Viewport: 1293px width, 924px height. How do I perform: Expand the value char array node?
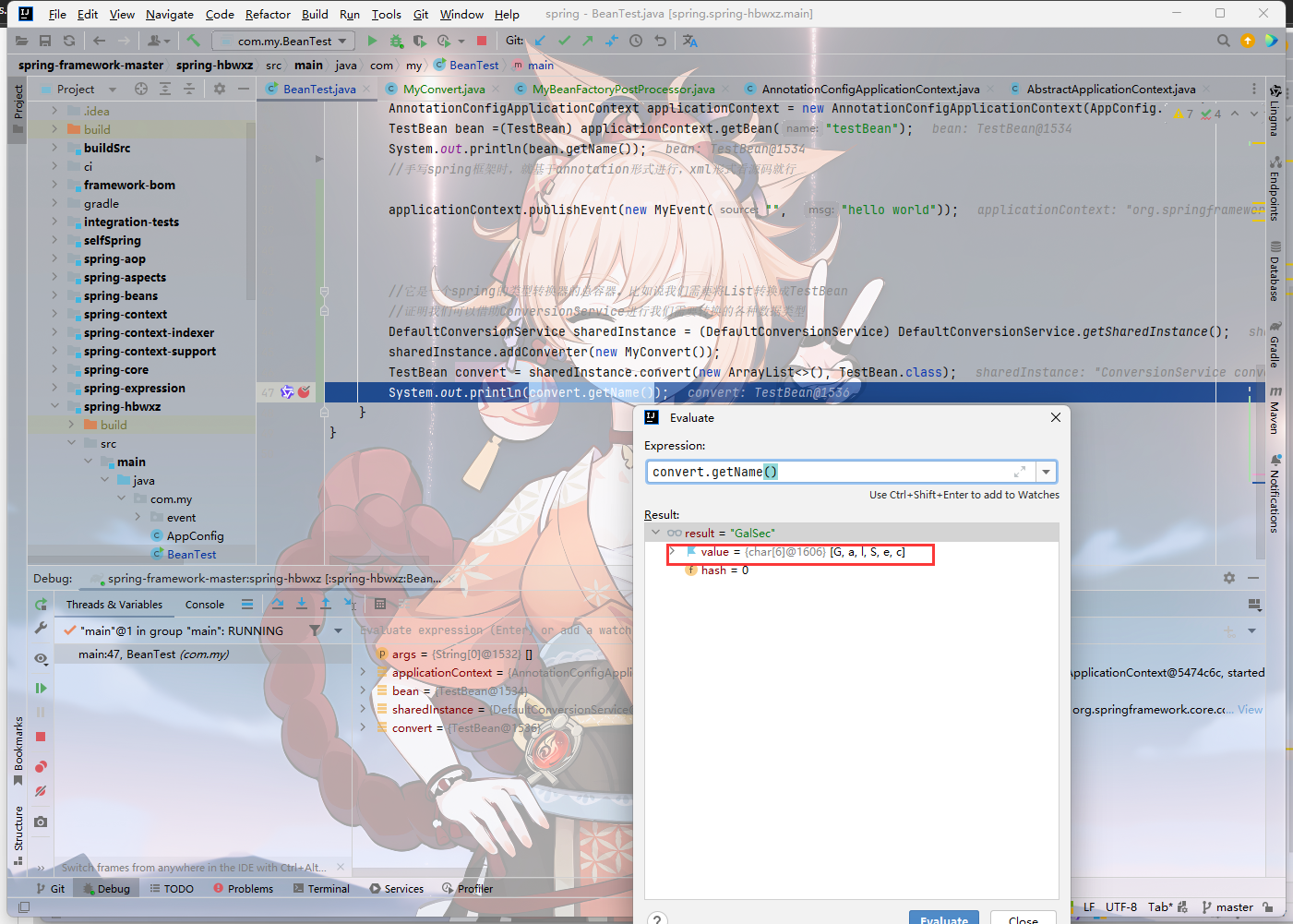tap(673, 552)
